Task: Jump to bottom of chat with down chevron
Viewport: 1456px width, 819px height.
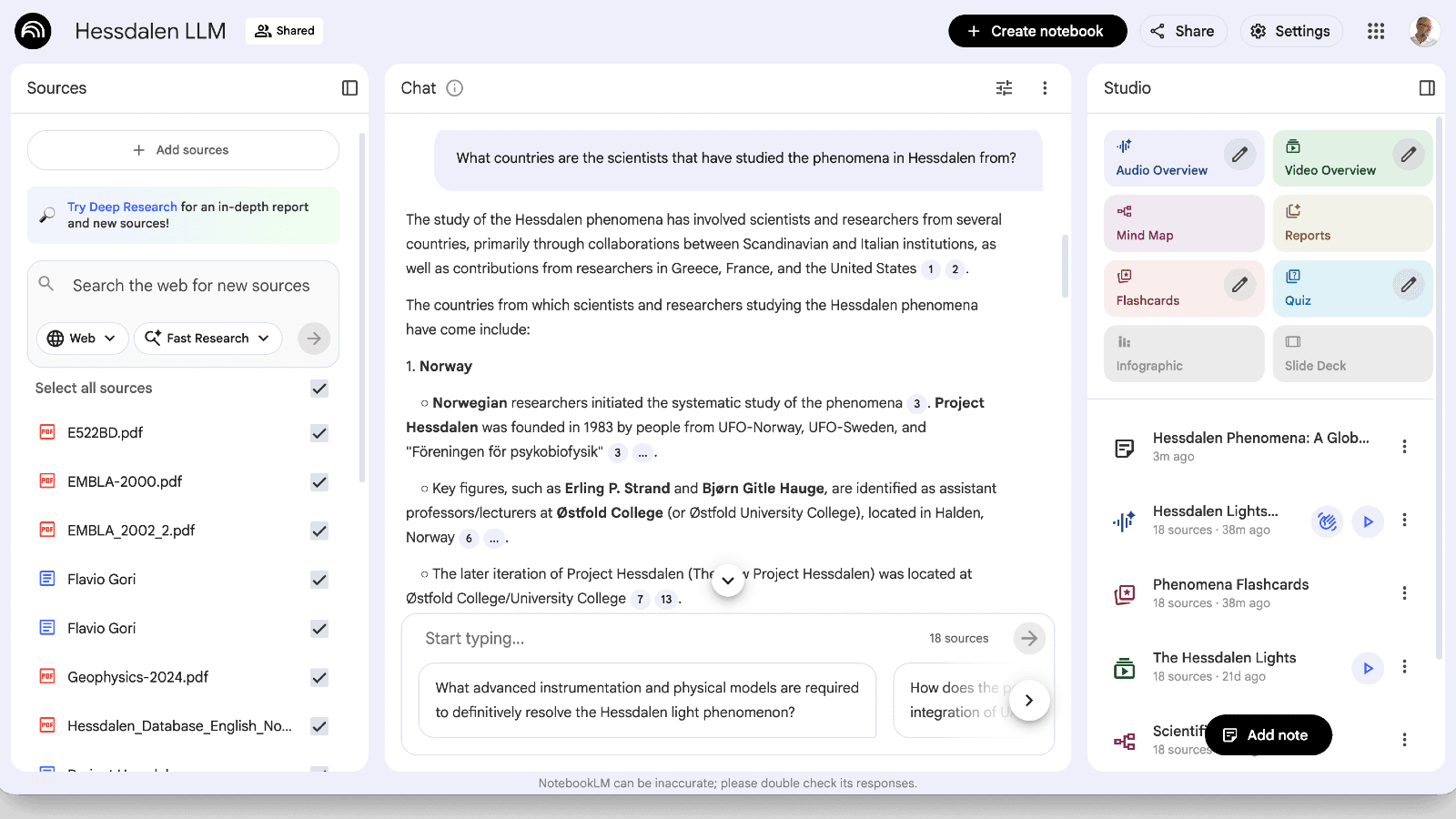Action: (728, 581)
